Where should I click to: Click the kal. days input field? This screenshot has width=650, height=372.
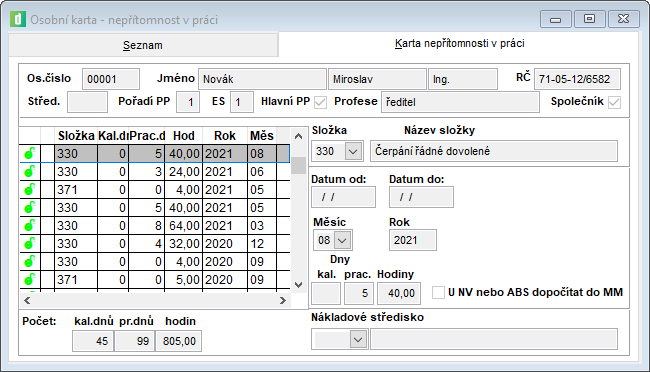coord(326,293)
